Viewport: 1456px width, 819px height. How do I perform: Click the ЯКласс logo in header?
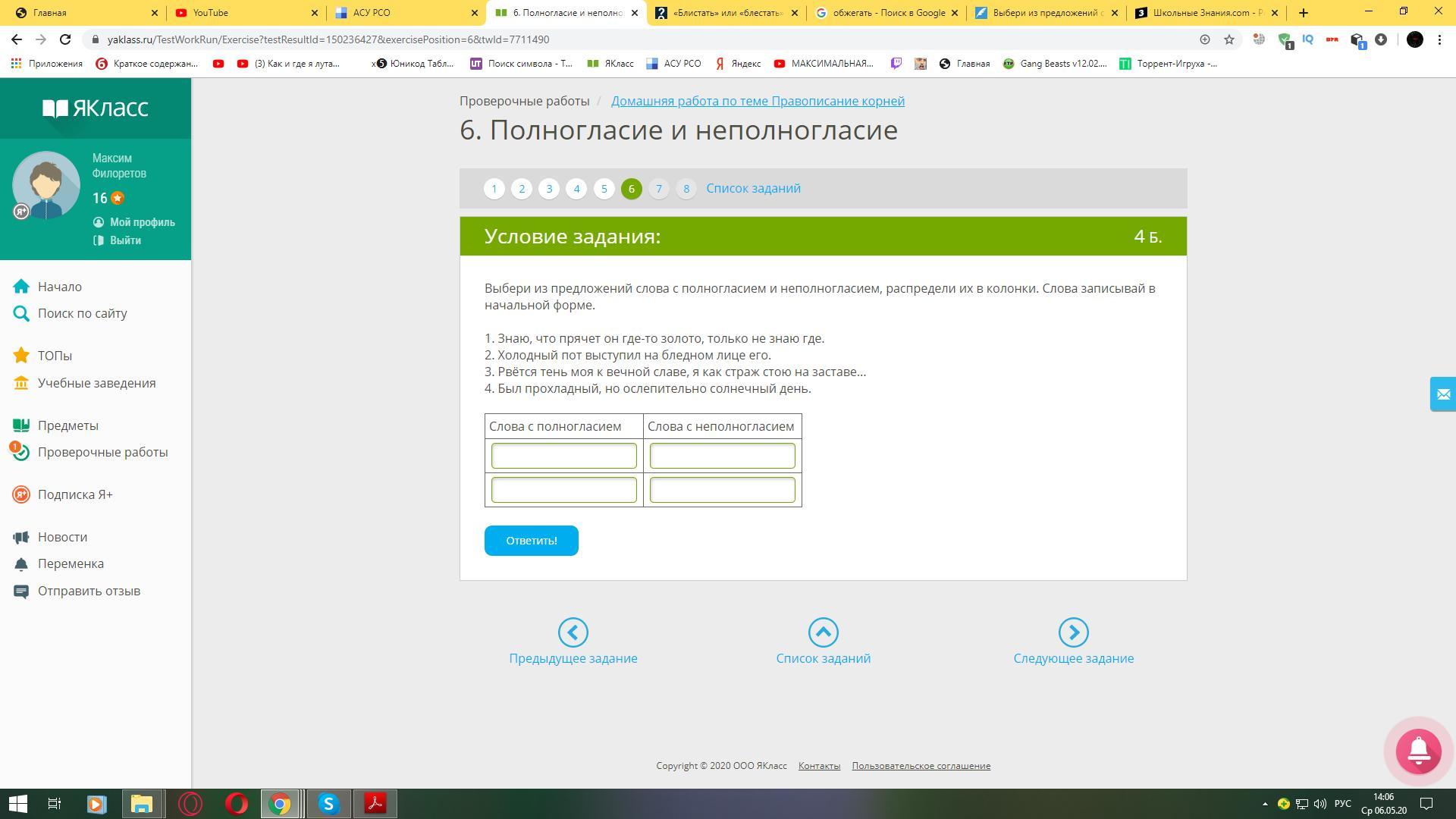coord(96,108)
